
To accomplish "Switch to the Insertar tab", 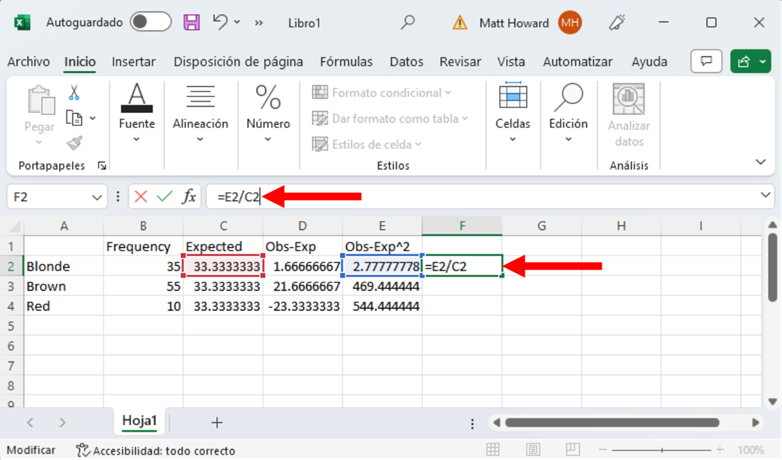I will point(134,62).
